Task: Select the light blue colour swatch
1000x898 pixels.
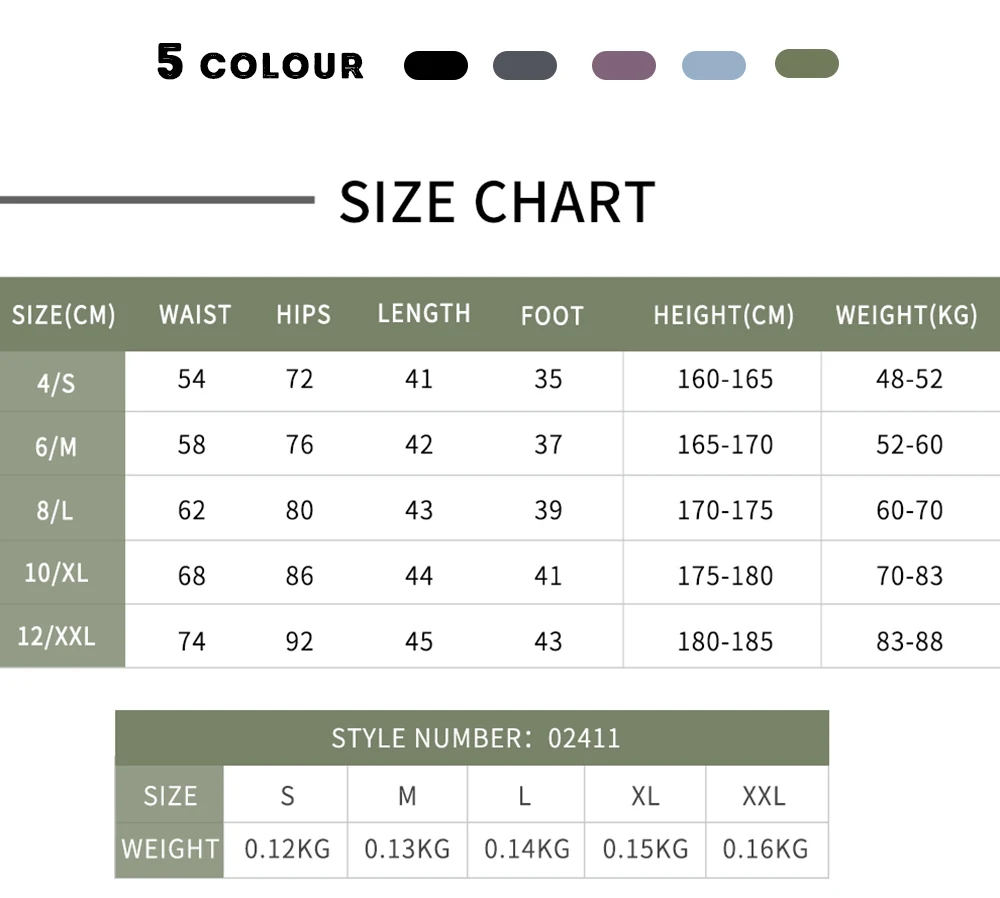Action: (714, 66)
